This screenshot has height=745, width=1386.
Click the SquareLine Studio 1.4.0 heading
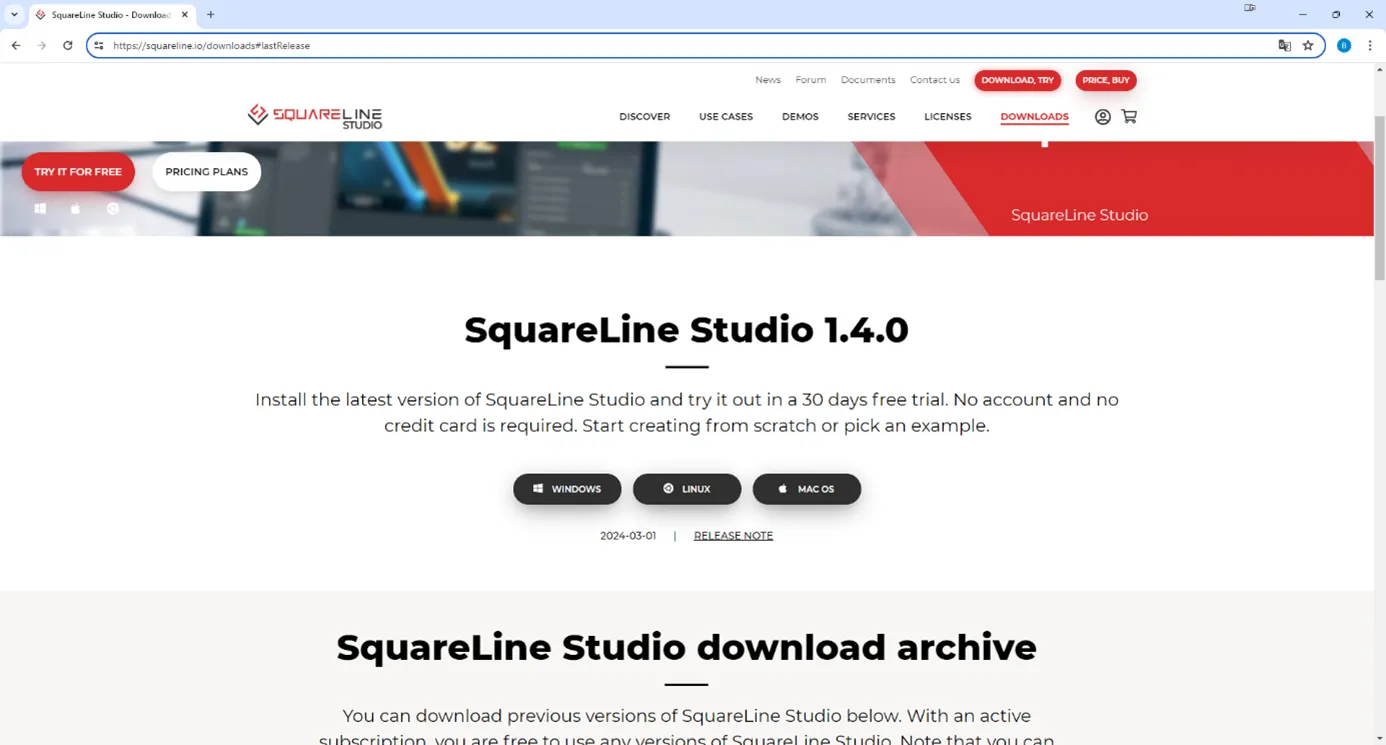[687, 330]
